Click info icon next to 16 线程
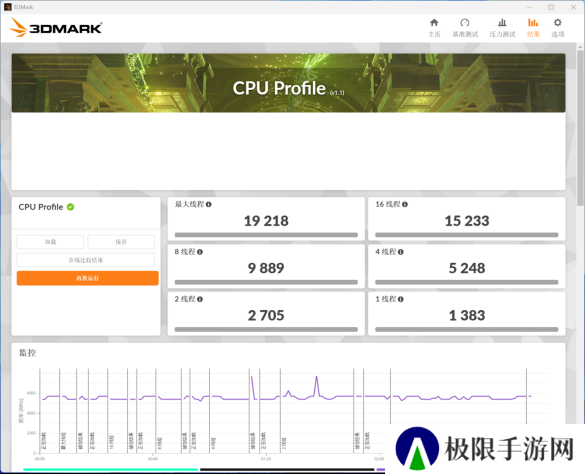This screenshot has width=585, height=474. [405, 205]
